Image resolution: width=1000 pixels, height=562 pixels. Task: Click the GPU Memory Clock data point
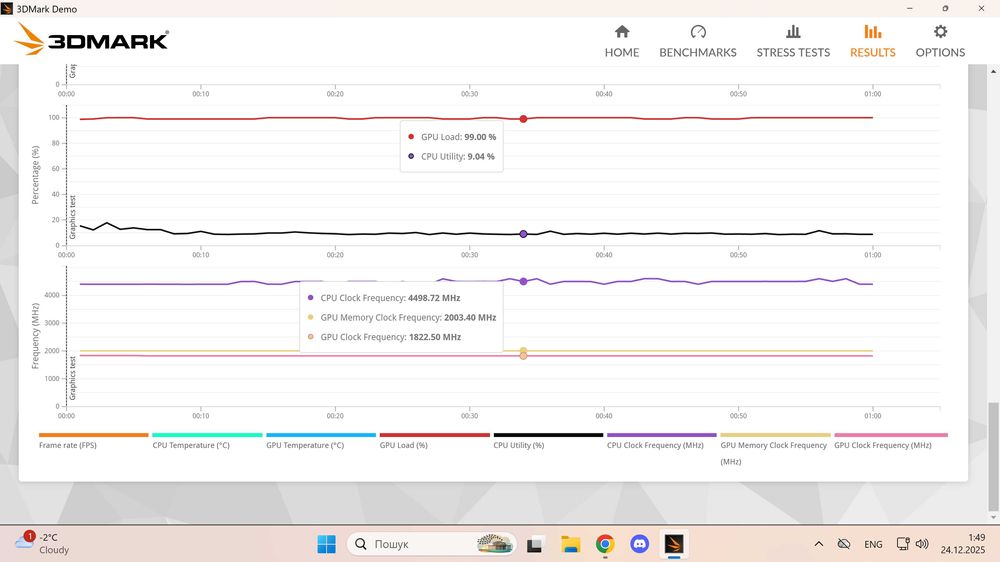tap(523, 351)
